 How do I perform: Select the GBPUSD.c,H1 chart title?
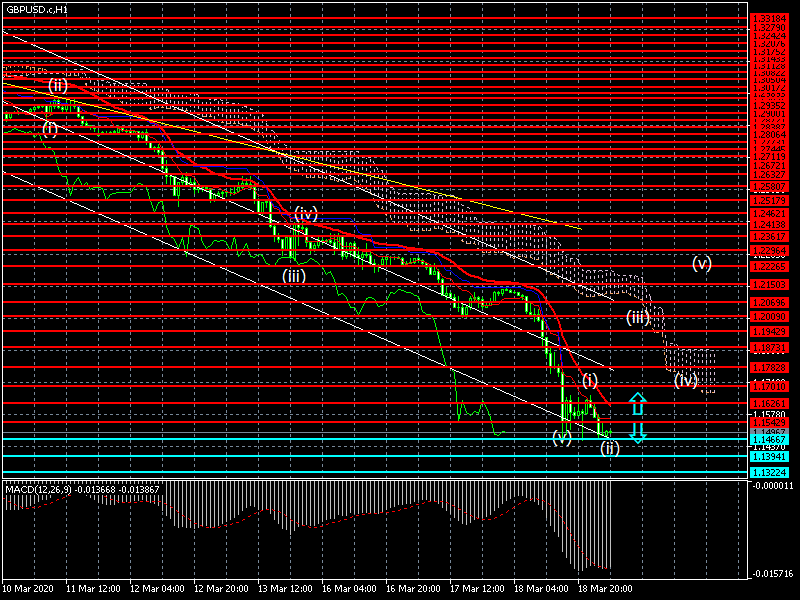click(x=37, y=10)
